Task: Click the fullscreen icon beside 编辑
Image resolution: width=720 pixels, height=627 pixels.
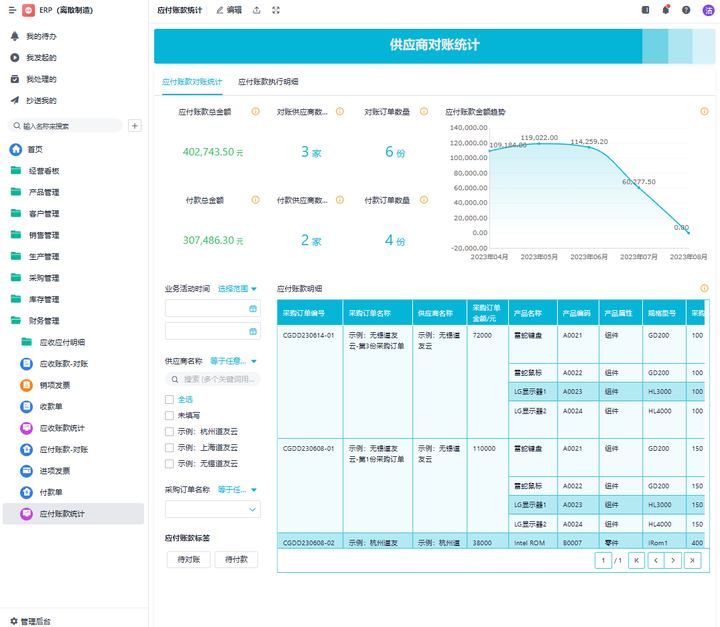Action: point(276,10)
